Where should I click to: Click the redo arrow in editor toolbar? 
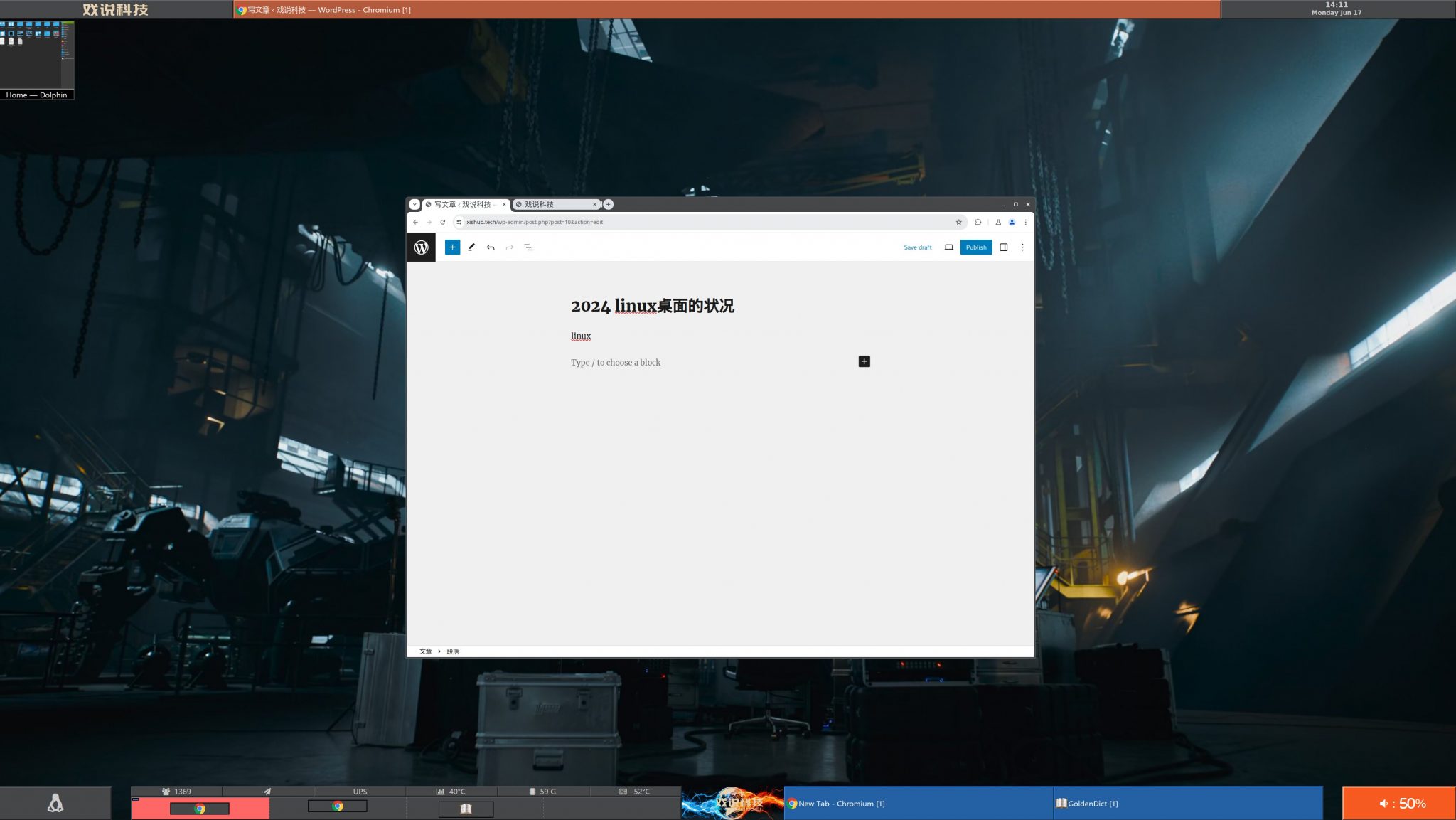[x=510, y=247]
